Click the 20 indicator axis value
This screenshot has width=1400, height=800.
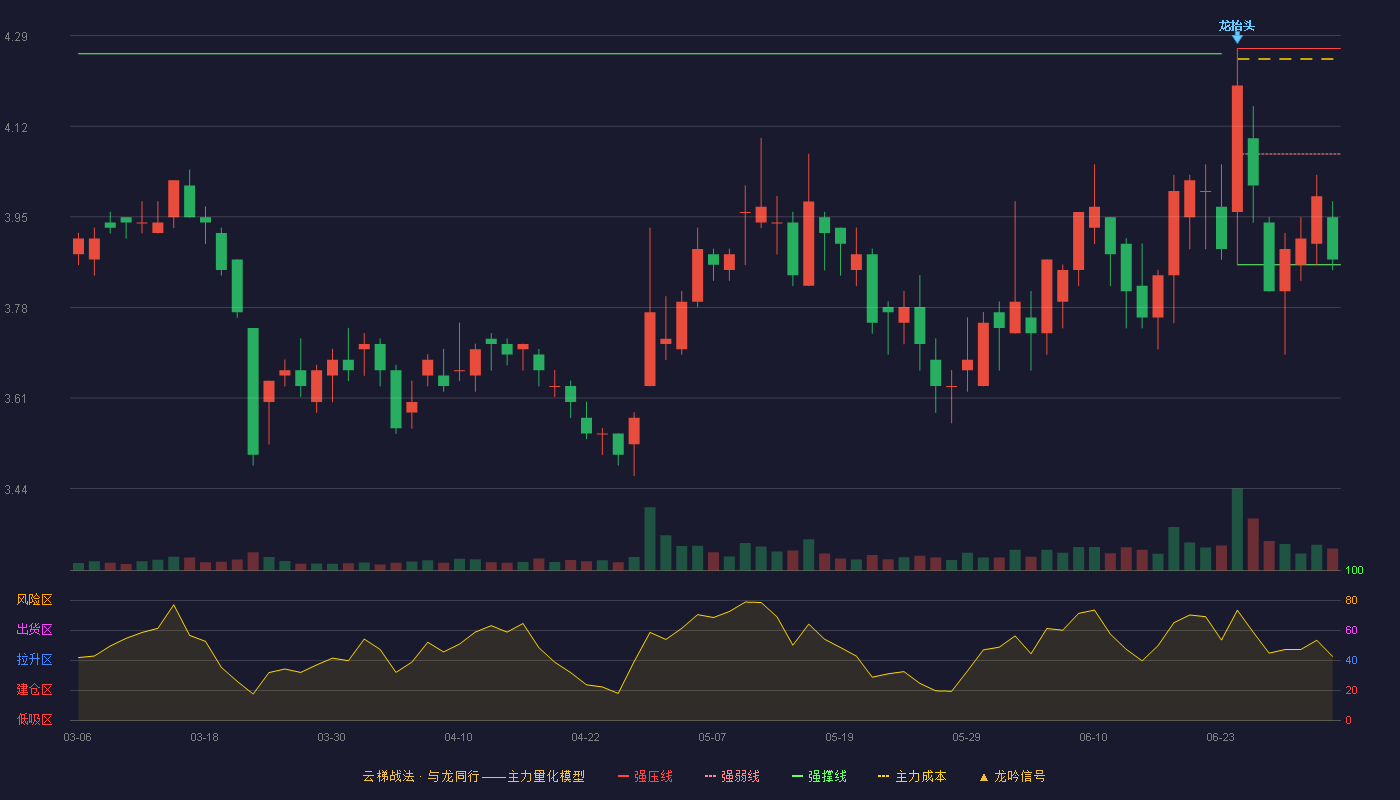coord(1351,691)
